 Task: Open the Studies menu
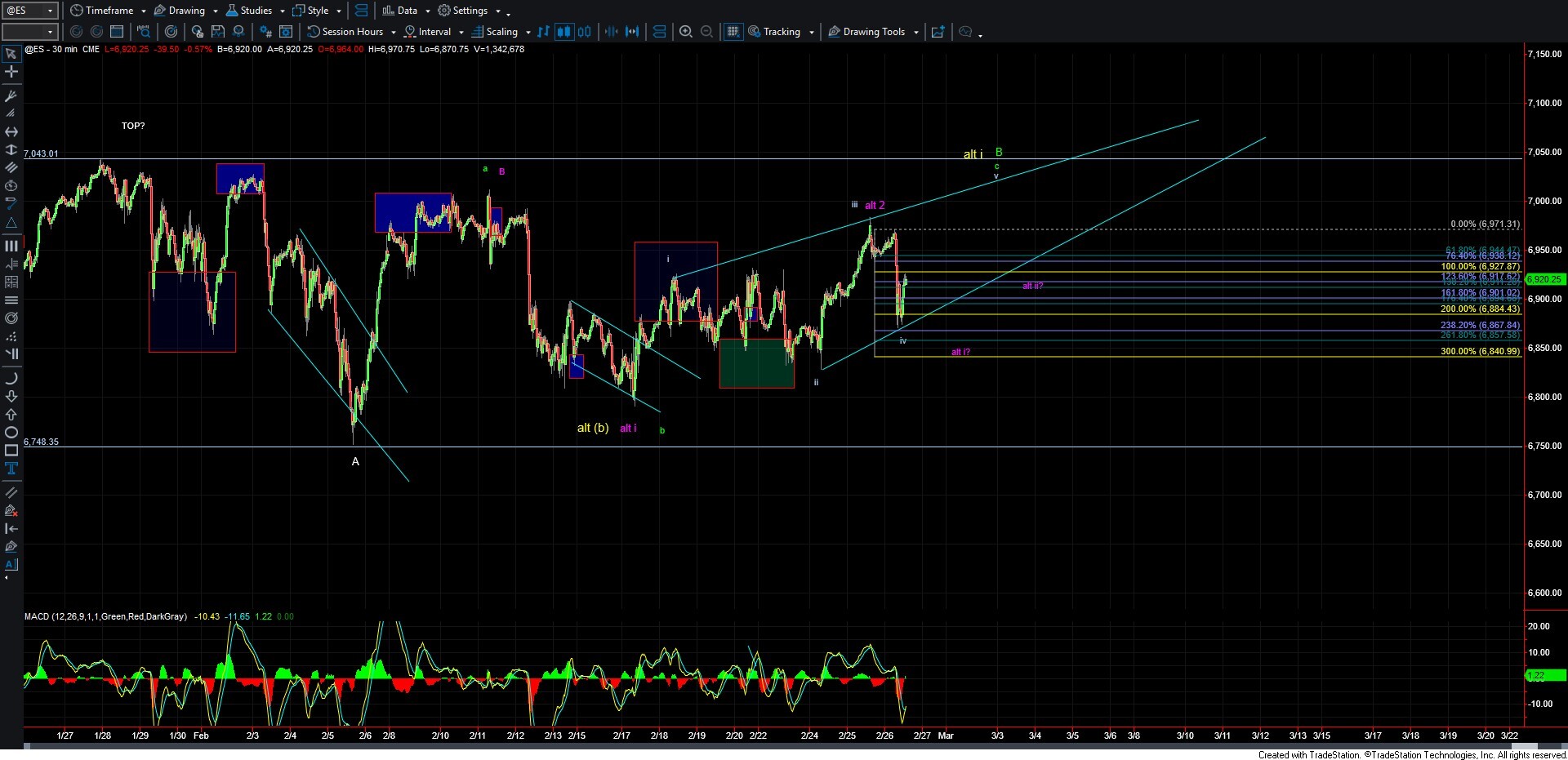[255, 11]
